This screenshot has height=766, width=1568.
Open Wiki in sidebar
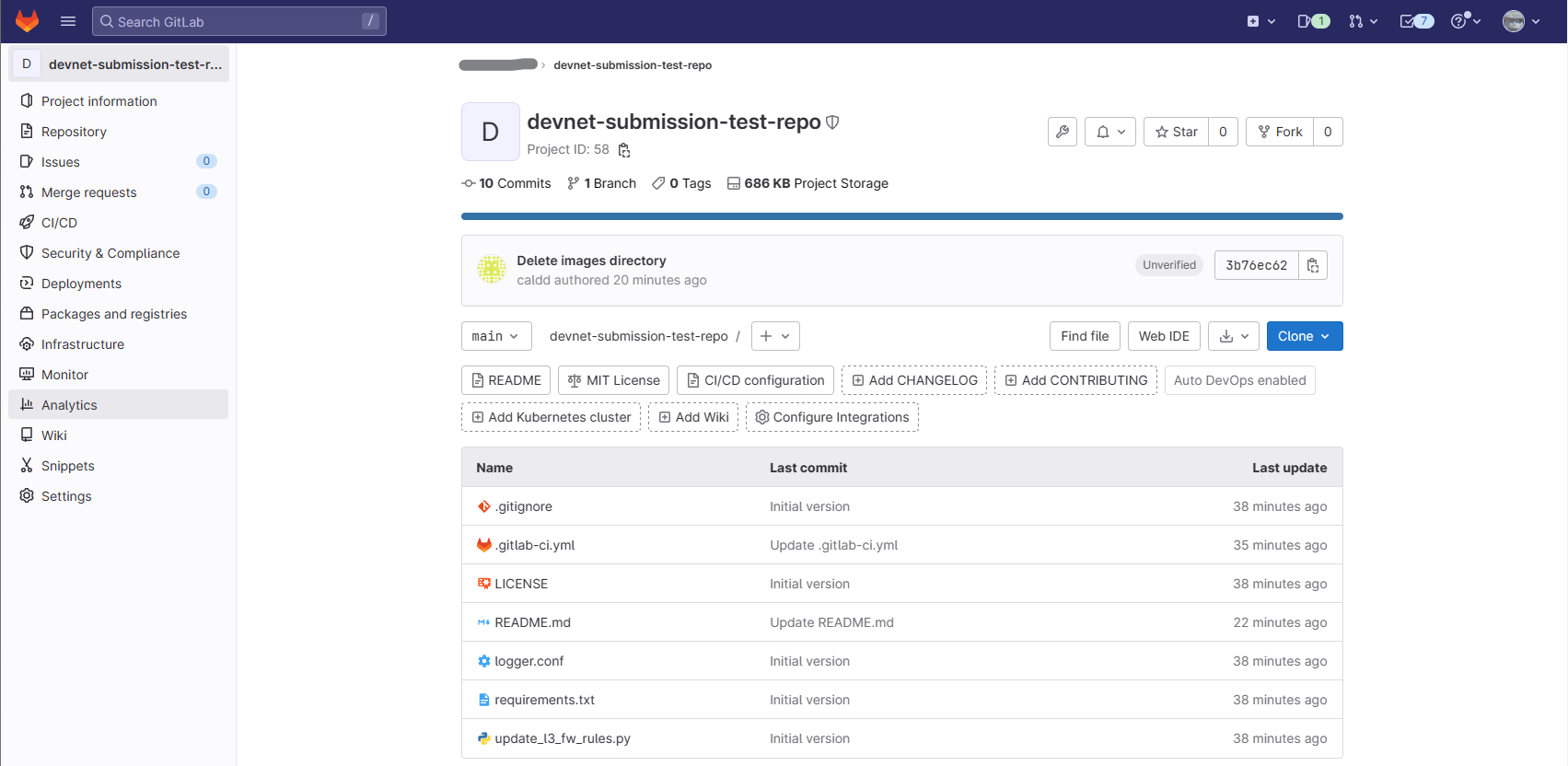[119, 435]
